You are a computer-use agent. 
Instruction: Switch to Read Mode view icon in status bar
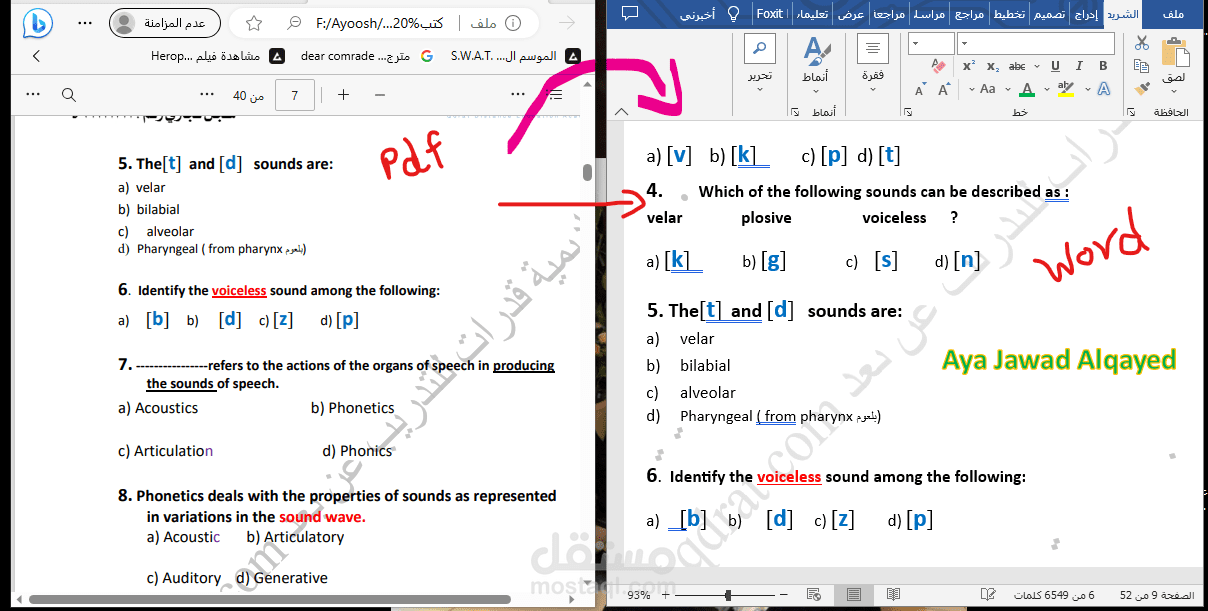click(x=894, y=595)
